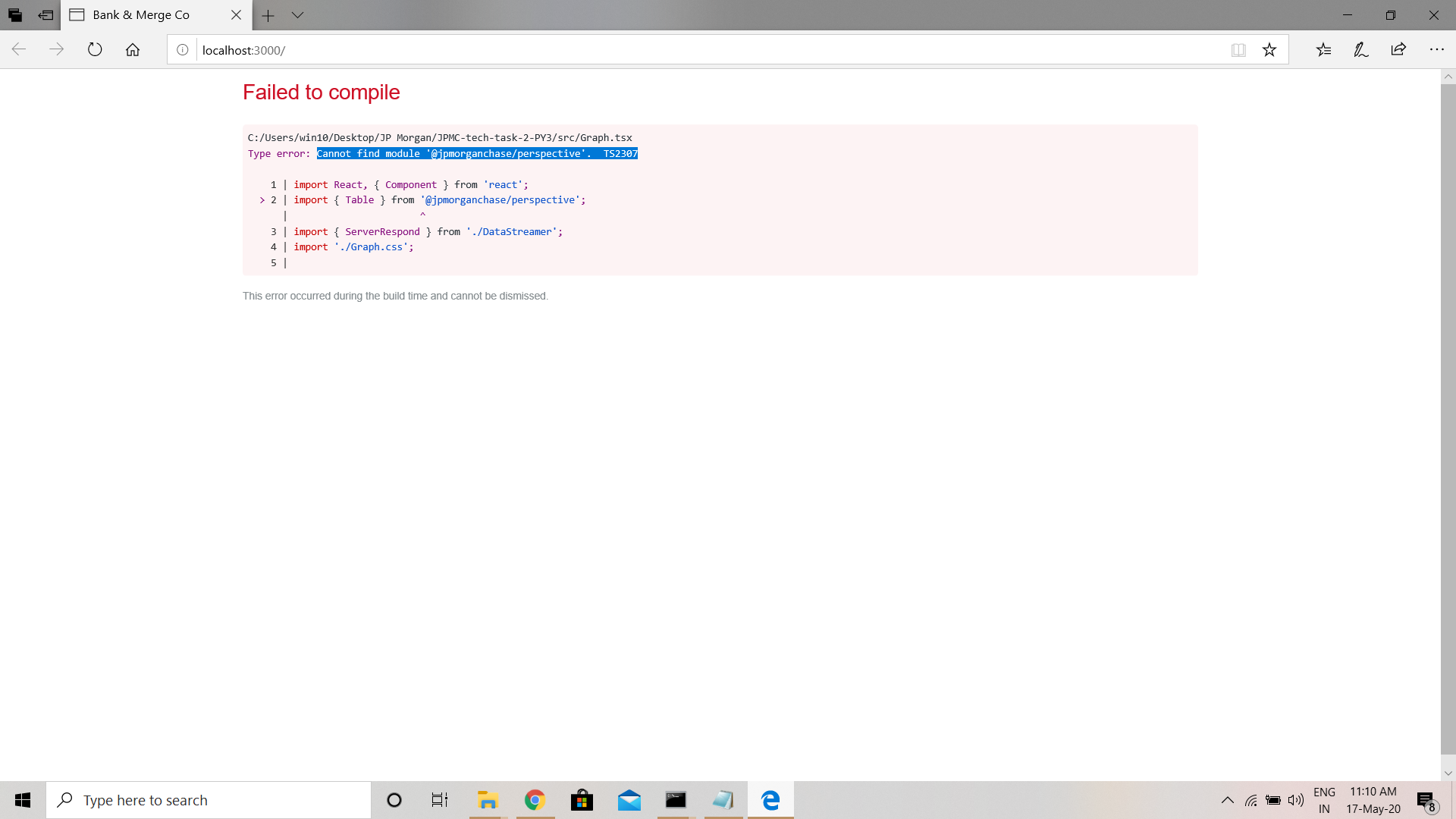The height and width of the screenshot is (819, 1456).
Task: Open the Windows Start menu
Action: pyautogui.click(x=23, y=800)
